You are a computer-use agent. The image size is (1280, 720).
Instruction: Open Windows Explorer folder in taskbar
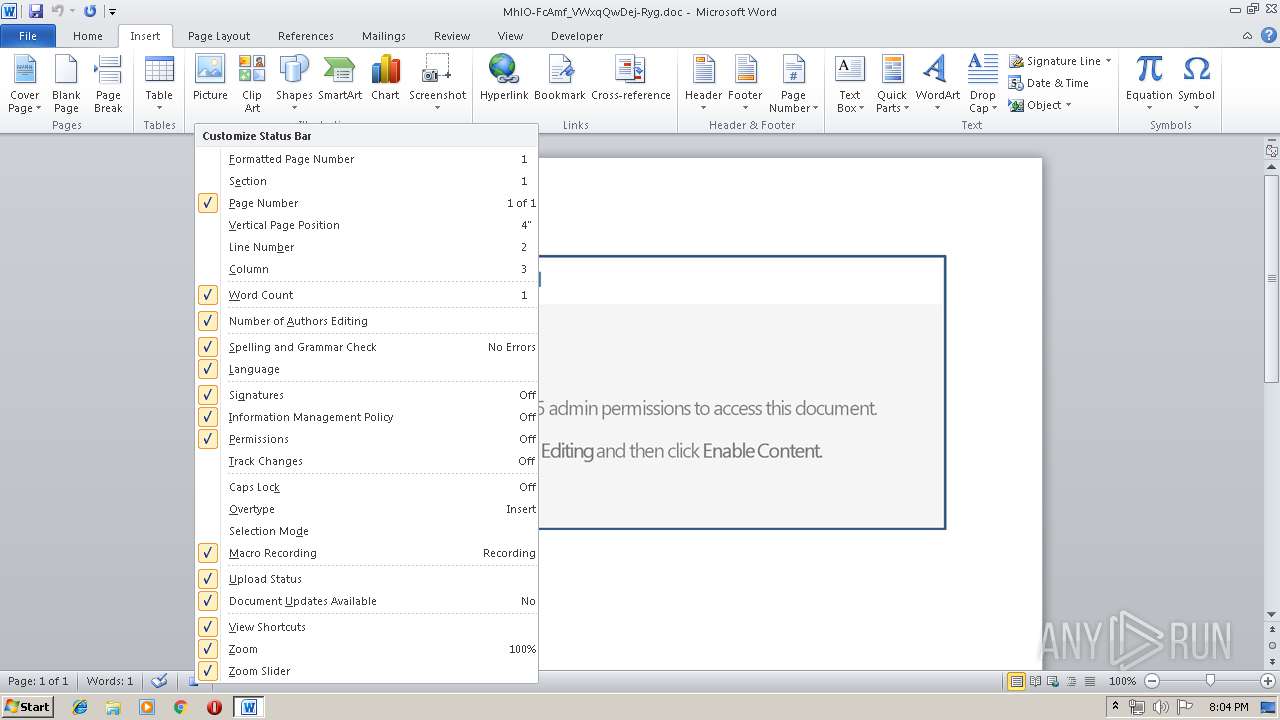(113, 707)
